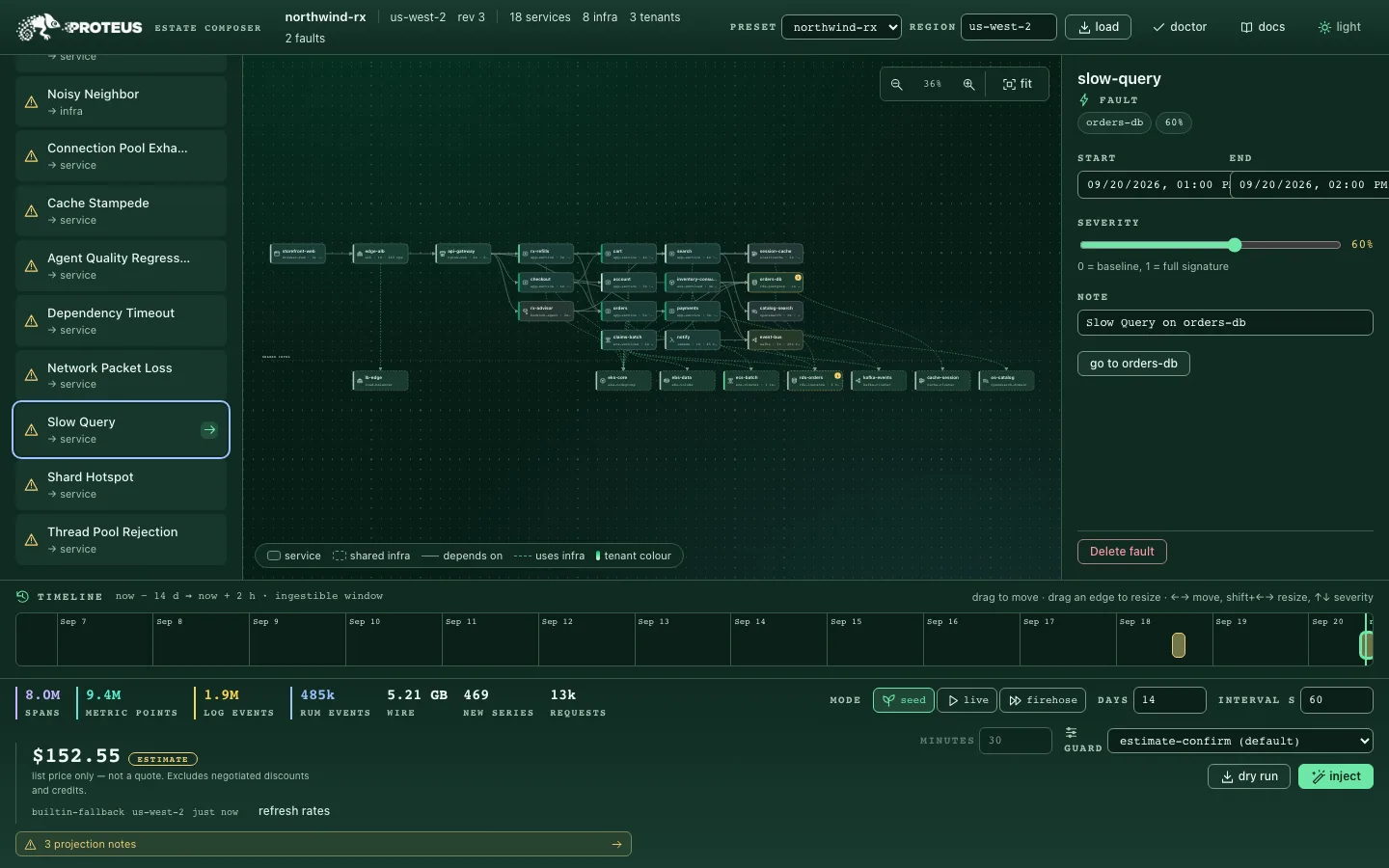Image resolution: width=1389 pixels, height=868 pixels.
Task: Click the REGION input field
Action: pyautogui.click(x=1009, y=27)
